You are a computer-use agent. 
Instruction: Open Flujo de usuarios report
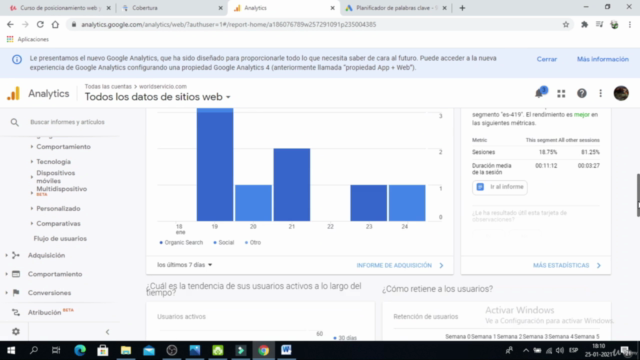pos(60,238)
